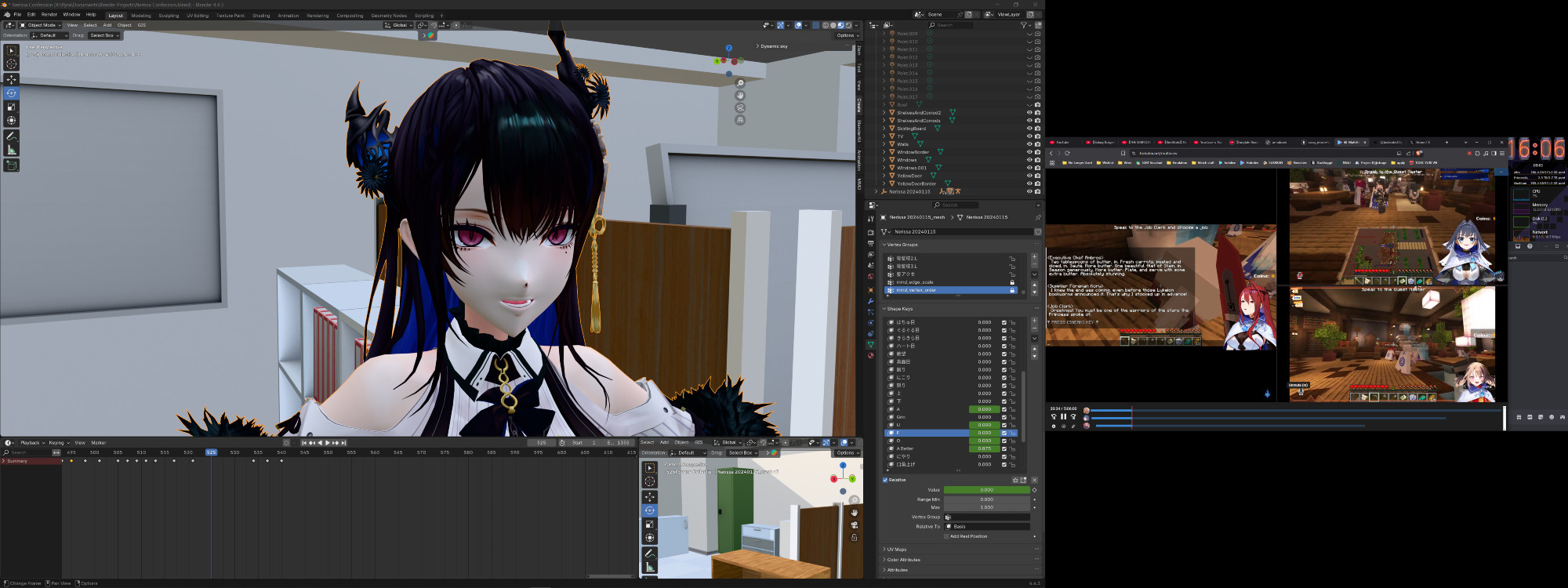Open the Object Mode dropdown in the main viewport header

pos(41,25)
